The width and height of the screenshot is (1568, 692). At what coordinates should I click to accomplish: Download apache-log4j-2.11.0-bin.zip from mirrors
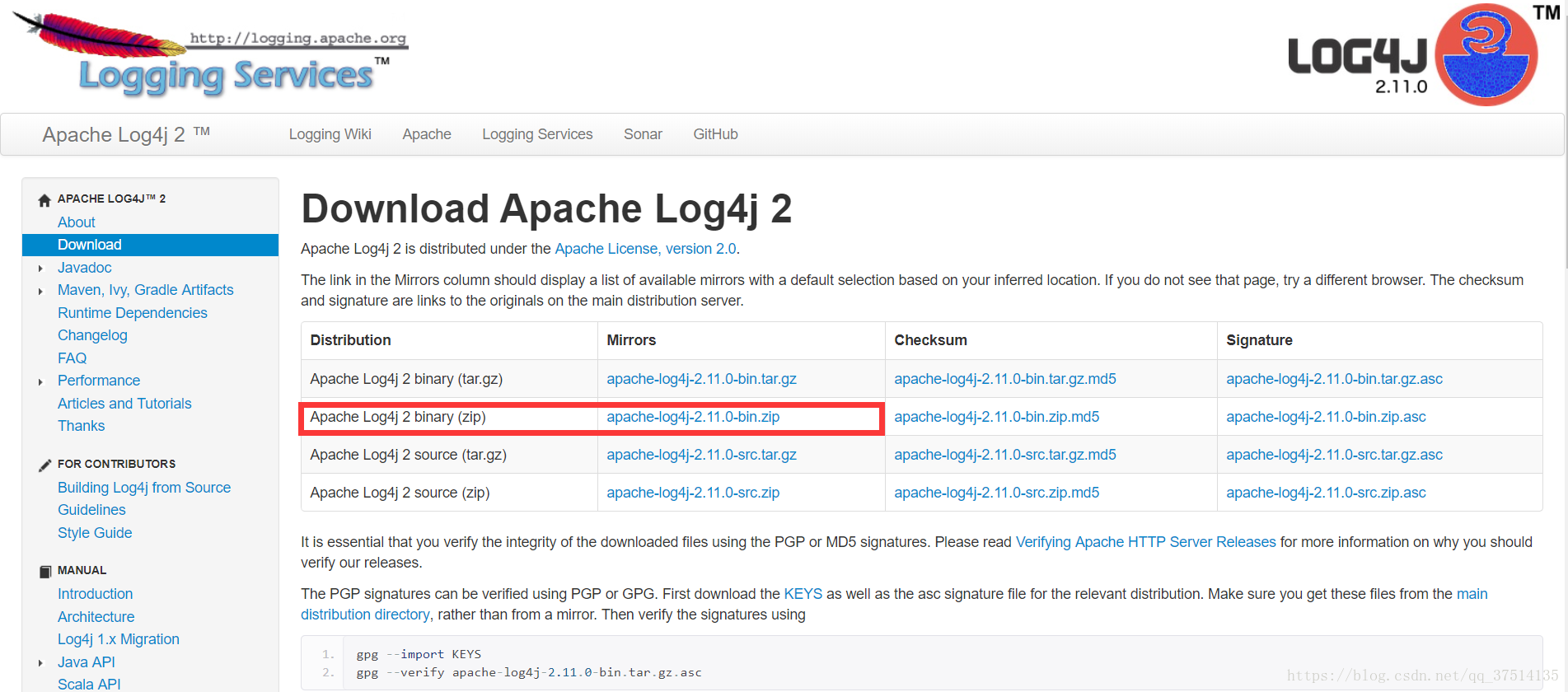[693, 417]
